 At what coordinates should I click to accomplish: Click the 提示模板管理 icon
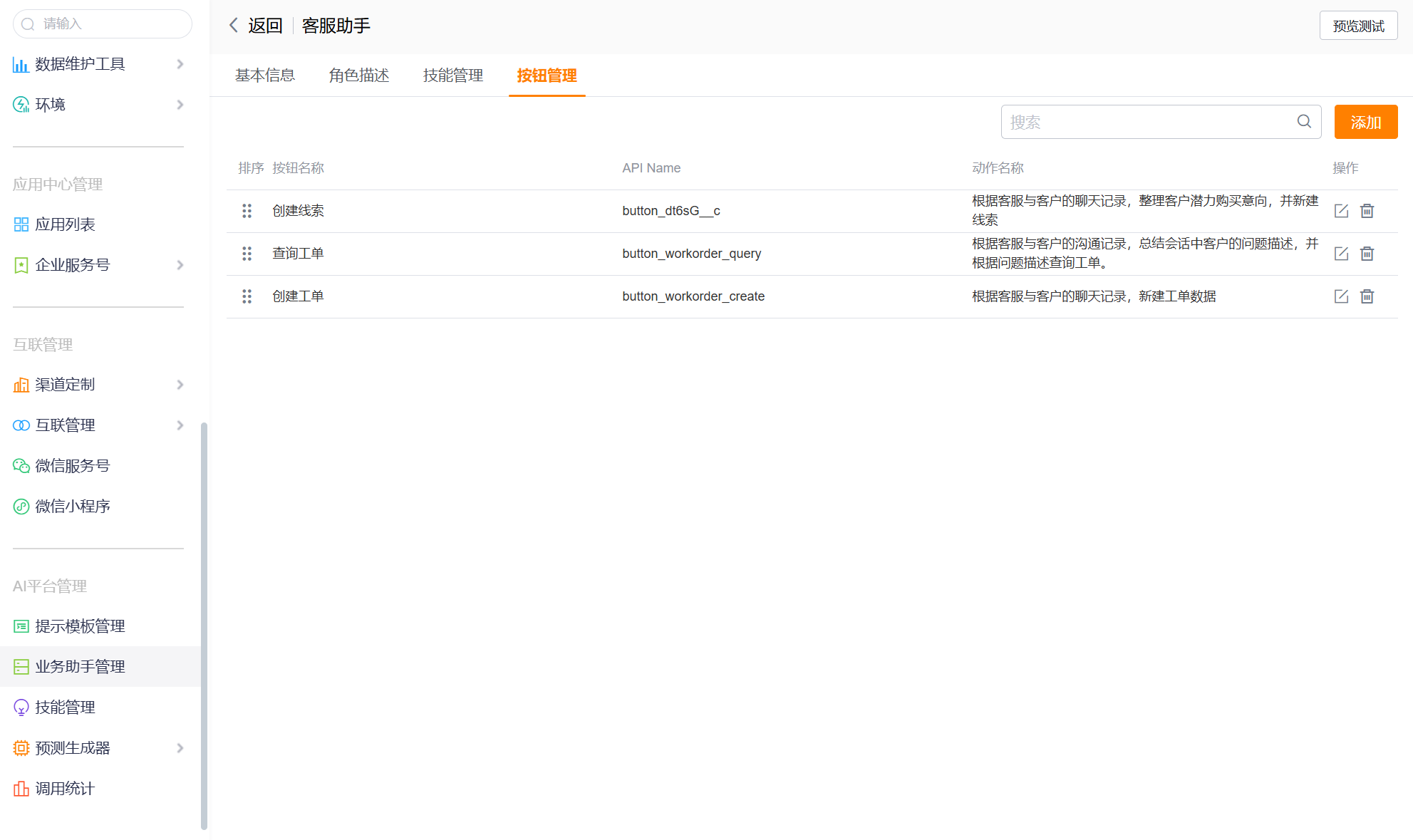(x=21, y=626)
